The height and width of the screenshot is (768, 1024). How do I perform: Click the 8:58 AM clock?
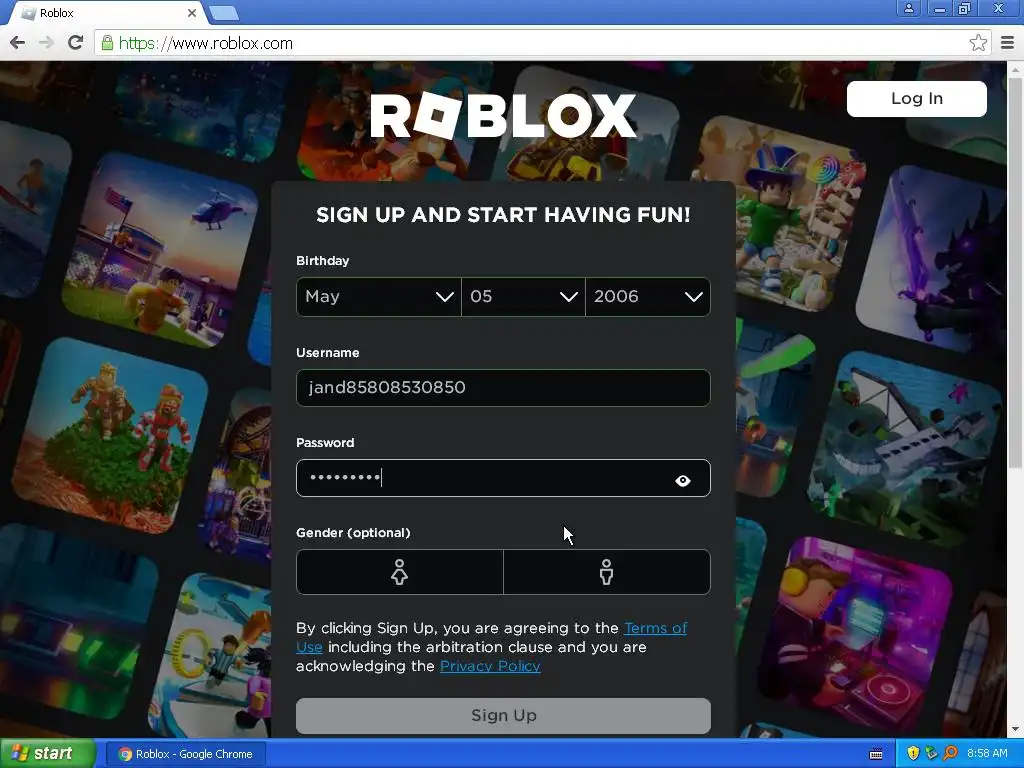(x=987, y=754)
